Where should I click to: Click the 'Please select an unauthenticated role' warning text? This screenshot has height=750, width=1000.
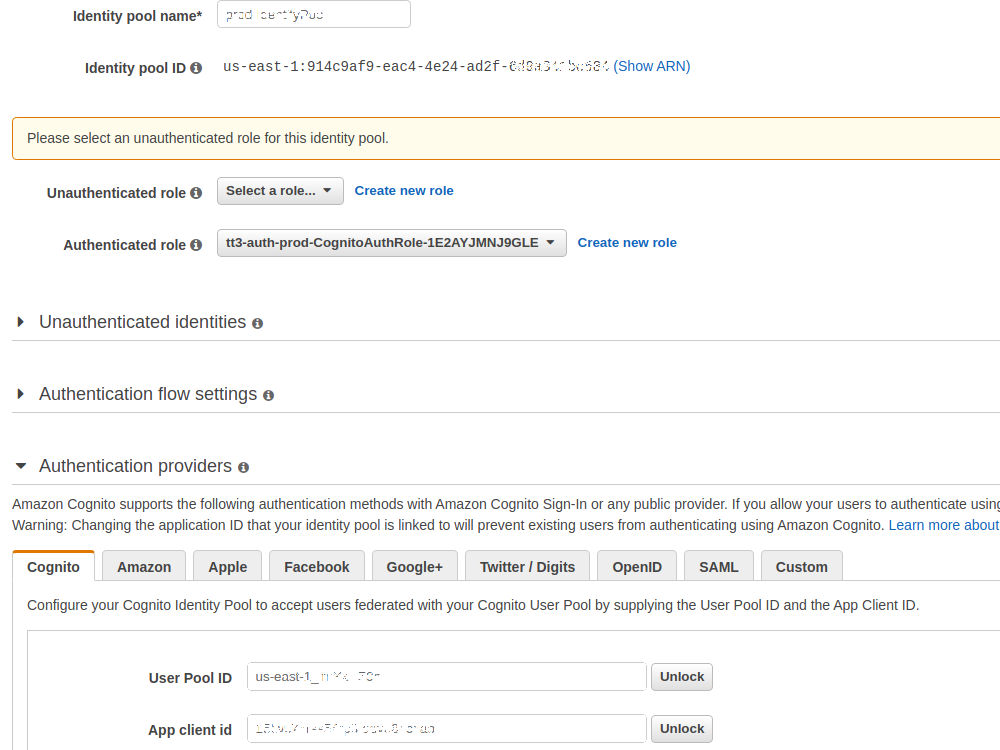click(208, 138)
